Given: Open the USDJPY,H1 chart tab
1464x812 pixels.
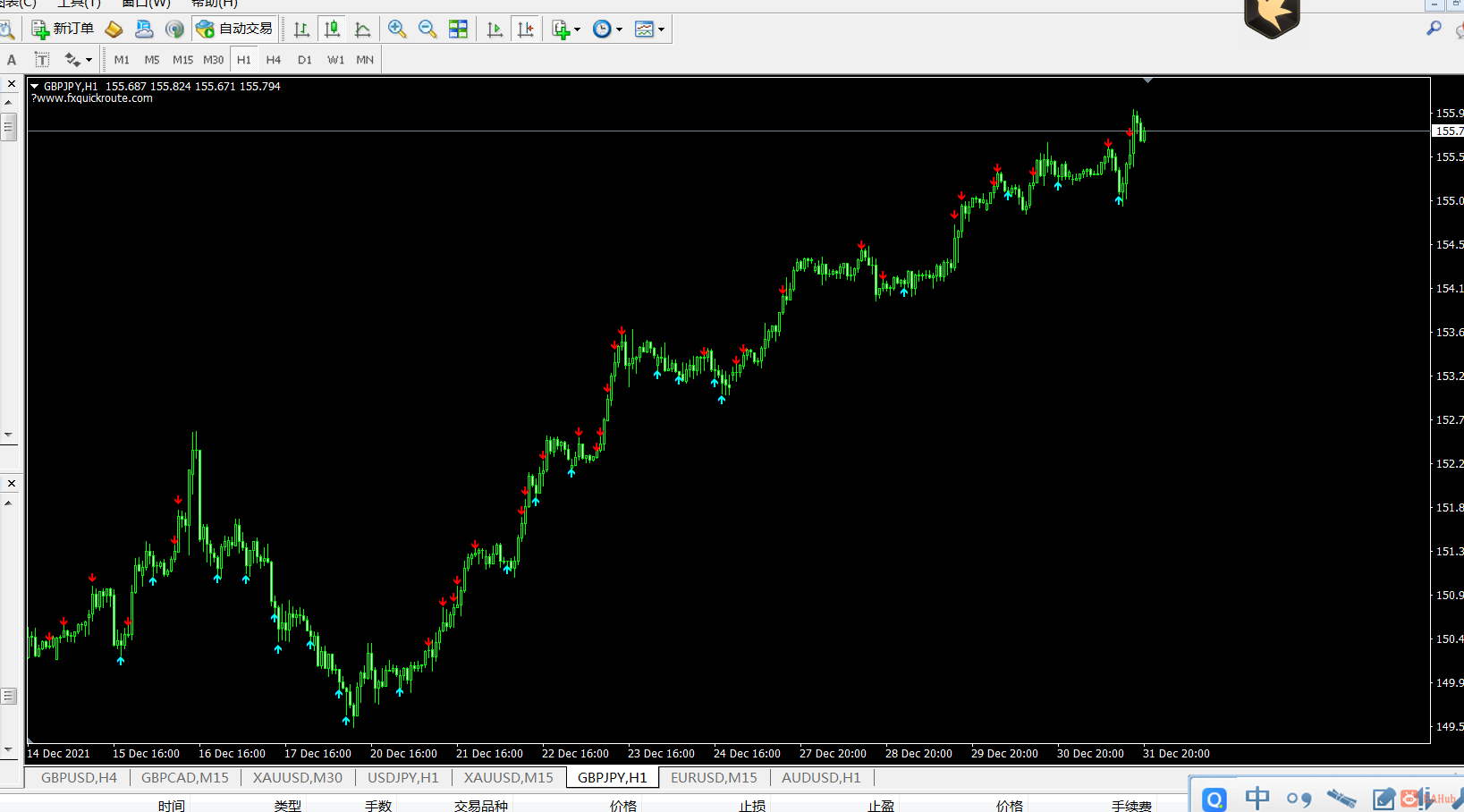Looking at the screenshot, I should (x=403, y=778).
